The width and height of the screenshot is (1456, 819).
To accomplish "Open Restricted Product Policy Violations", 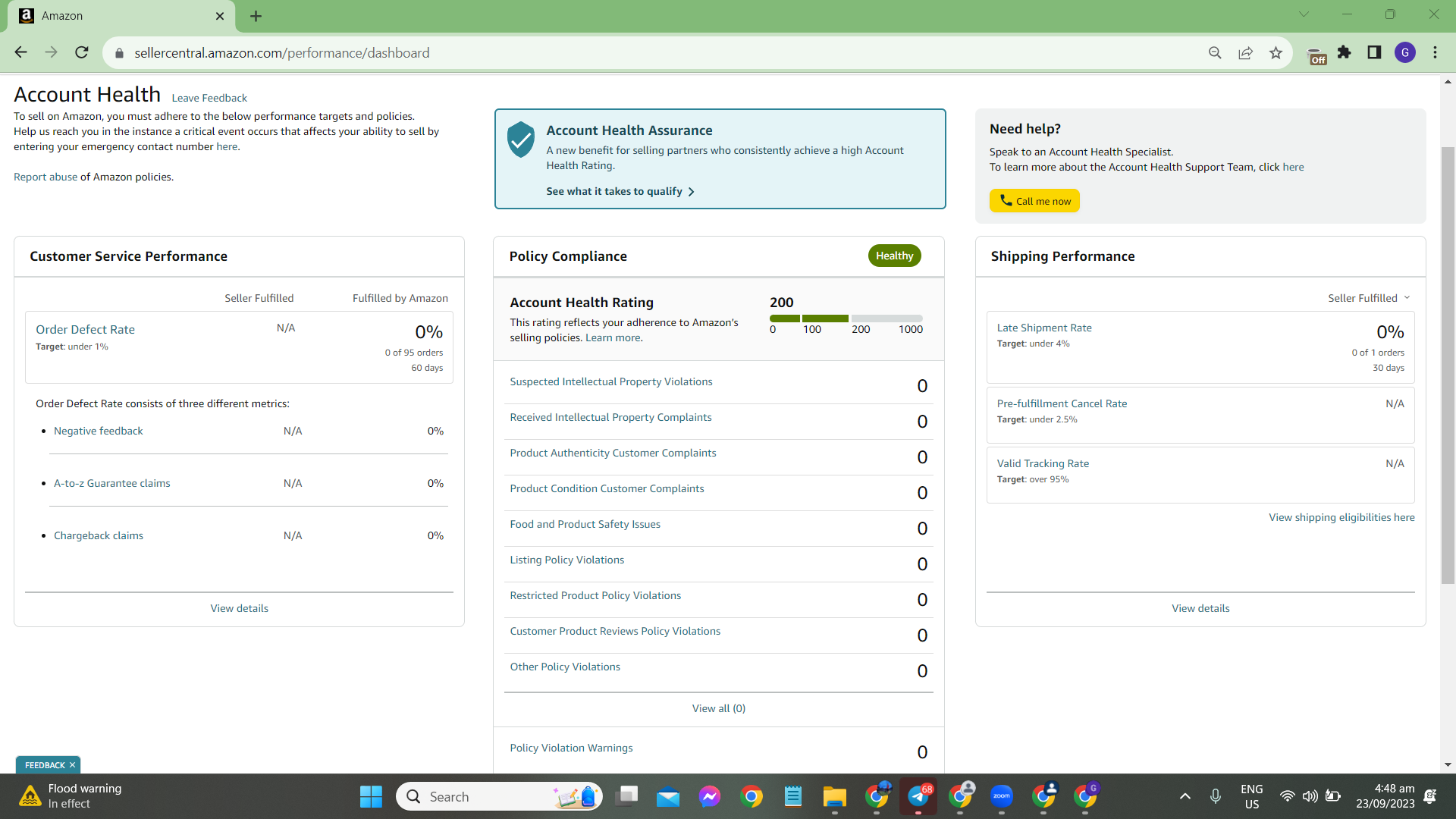I will click(x=595, y=595).
